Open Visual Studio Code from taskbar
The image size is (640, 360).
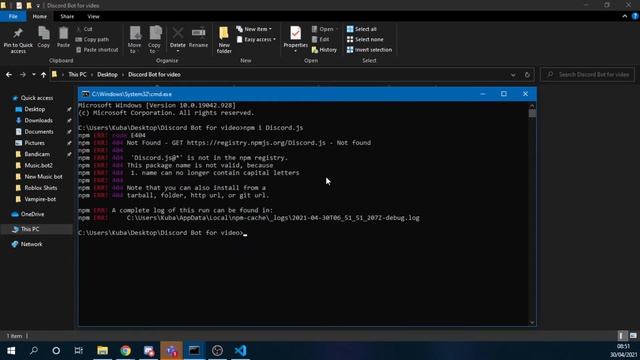pyautogui.click(x=240, y=351)
